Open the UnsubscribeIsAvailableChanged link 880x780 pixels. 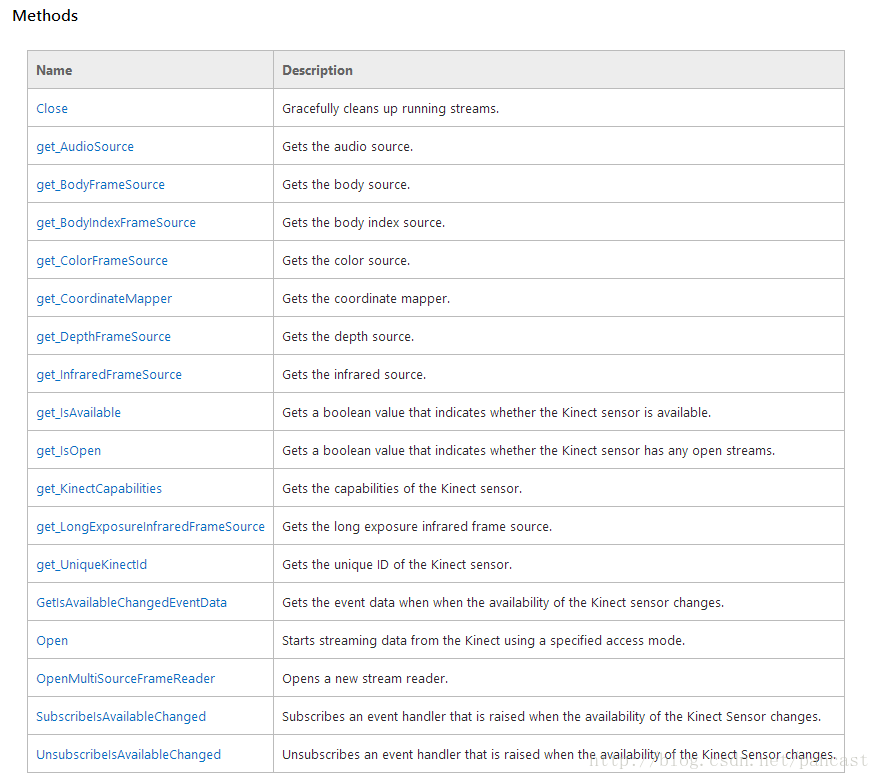pos(129,755)
